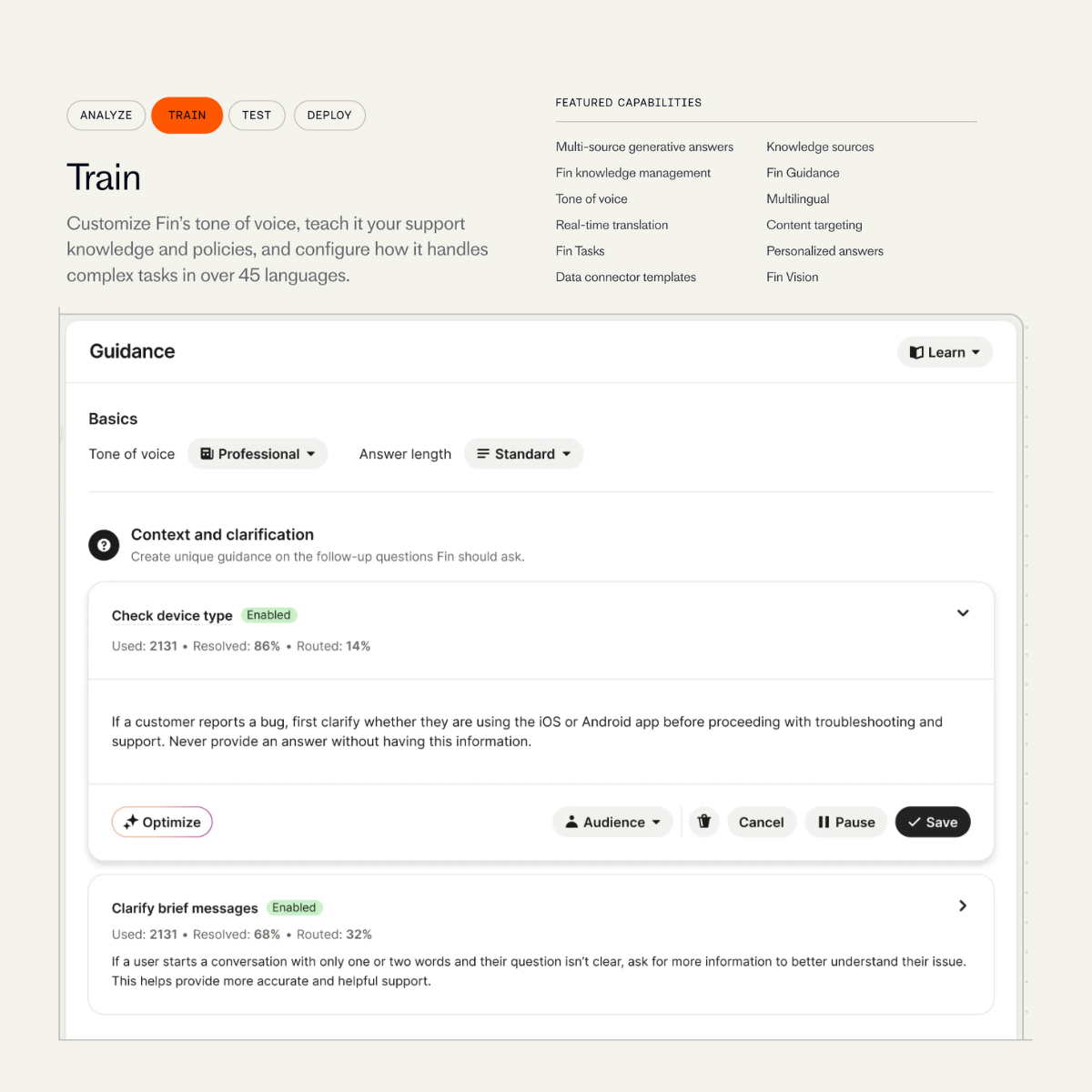Save guidance with the checkmark button
Viewport: 1092px width, 1092px height.
coord(933,822)
